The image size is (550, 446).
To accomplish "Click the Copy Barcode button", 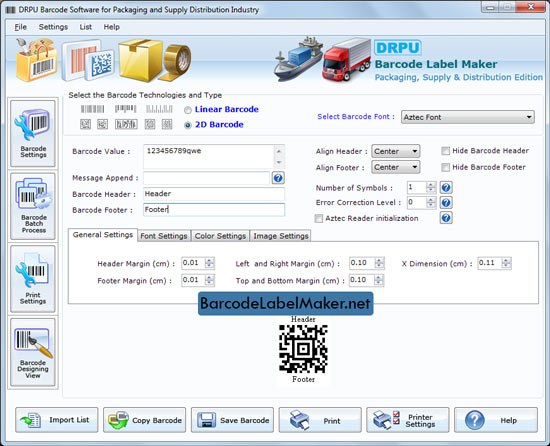I will pos(145,420).
